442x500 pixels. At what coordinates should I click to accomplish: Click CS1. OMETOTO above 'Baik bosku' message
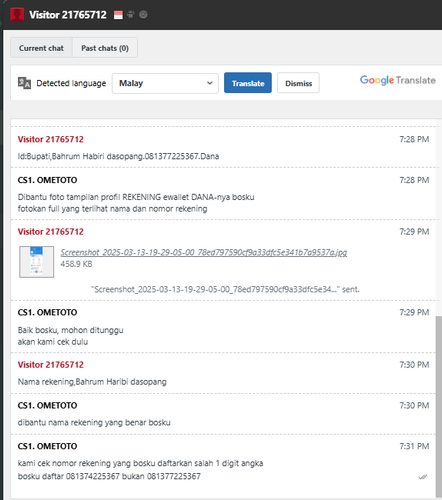pyautogui.click(x=47, y=313)
